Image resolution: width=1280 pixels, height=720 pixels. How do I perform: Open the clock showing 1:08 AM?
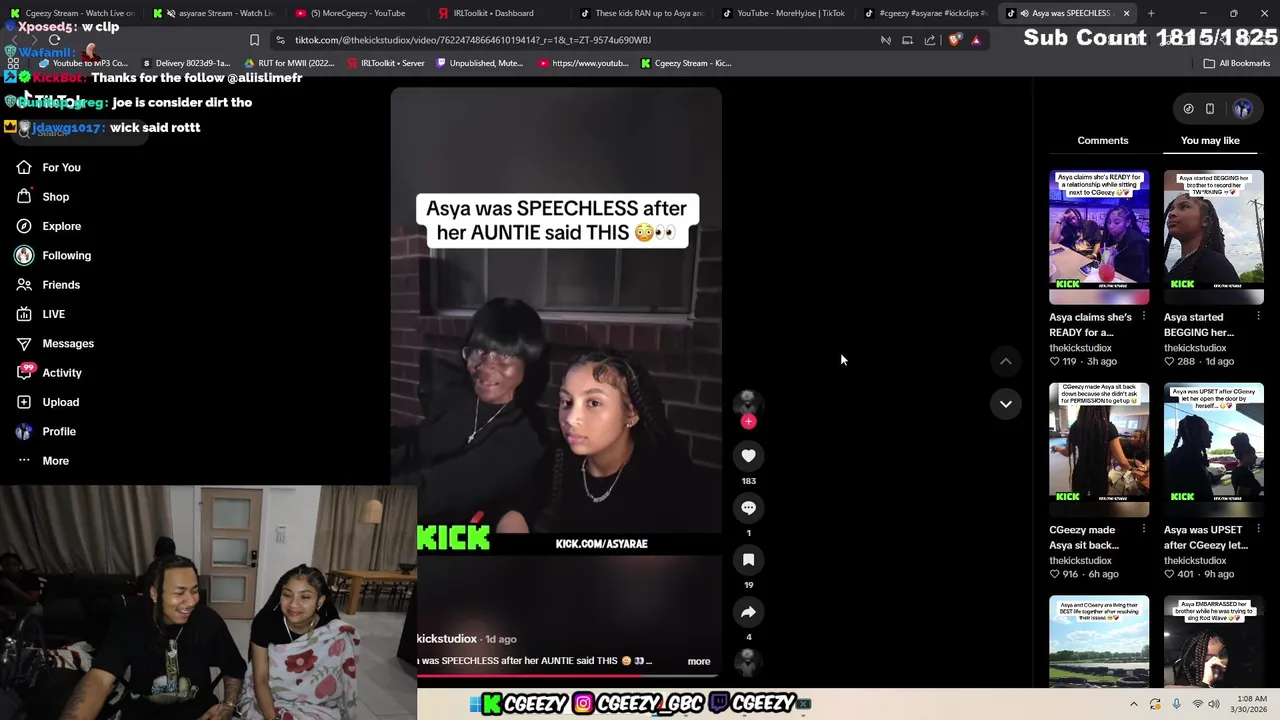[1251, 704]
